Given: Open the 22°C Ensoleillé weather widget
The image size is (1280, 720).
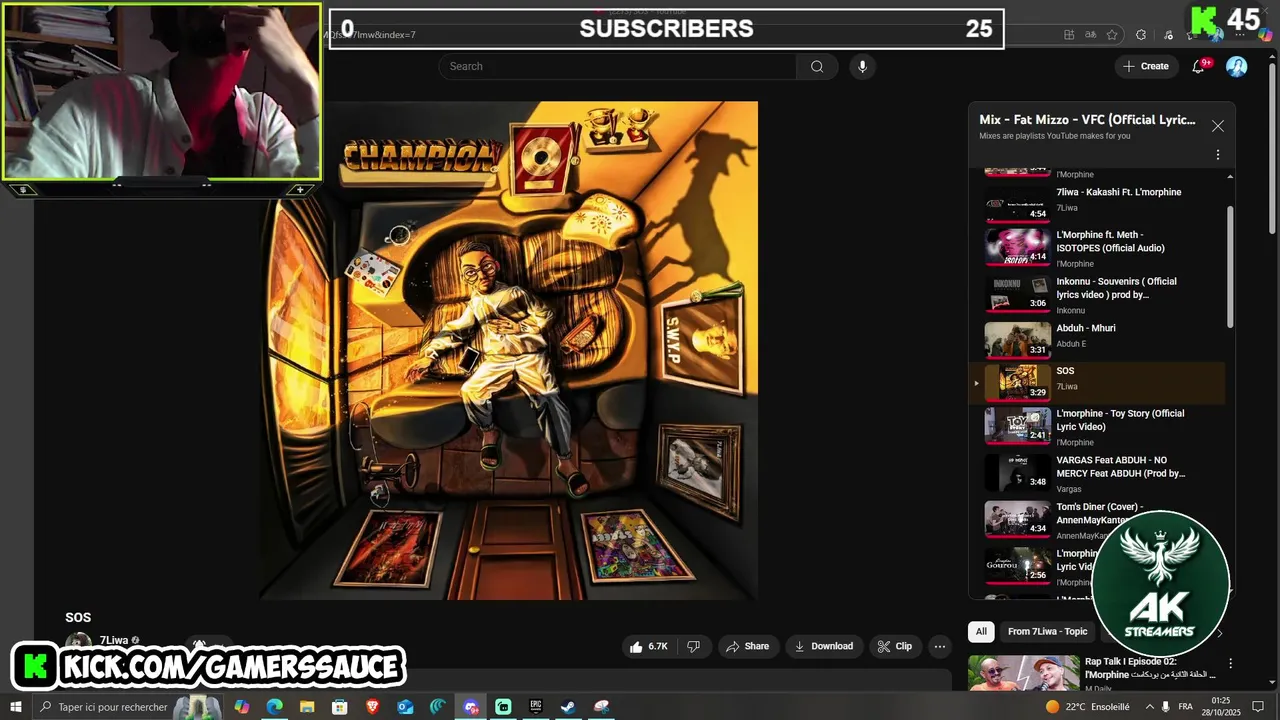Looking at the screenshot, I should (x=1087, y=707).
